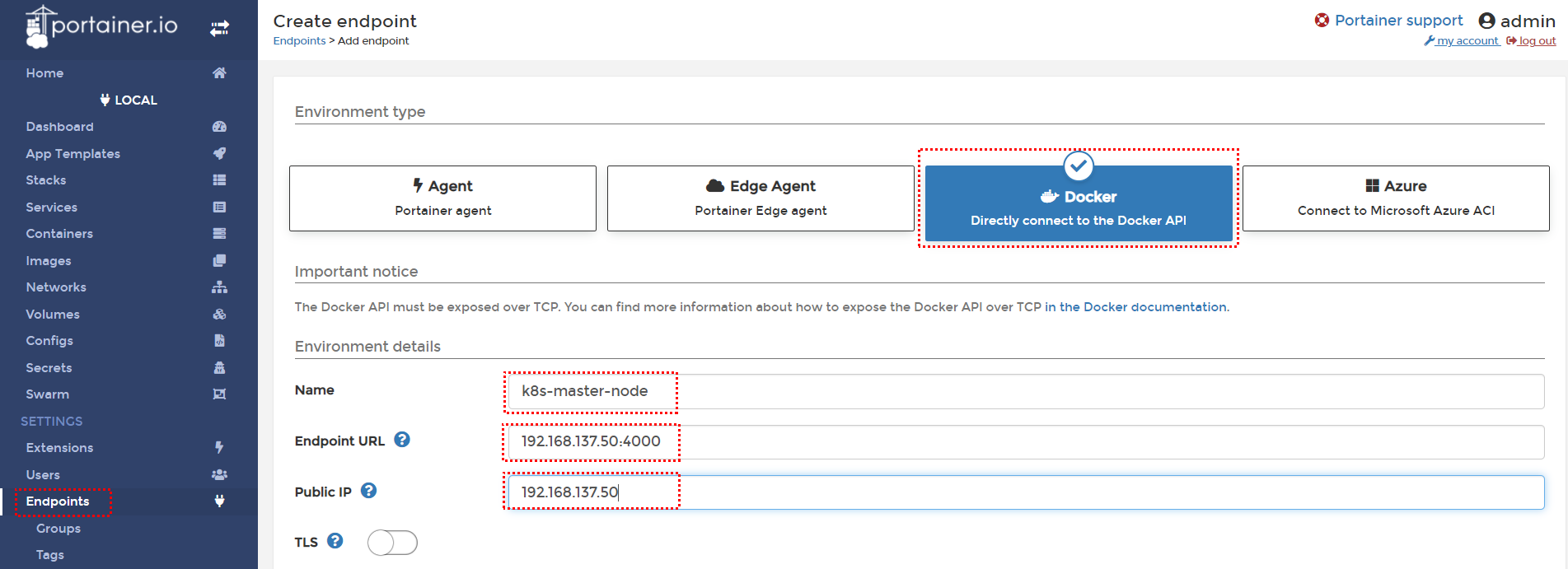This screenshot has height=569, width=1568.
Task: Click the Secrets user-secret icon
Action: [219, 367]
